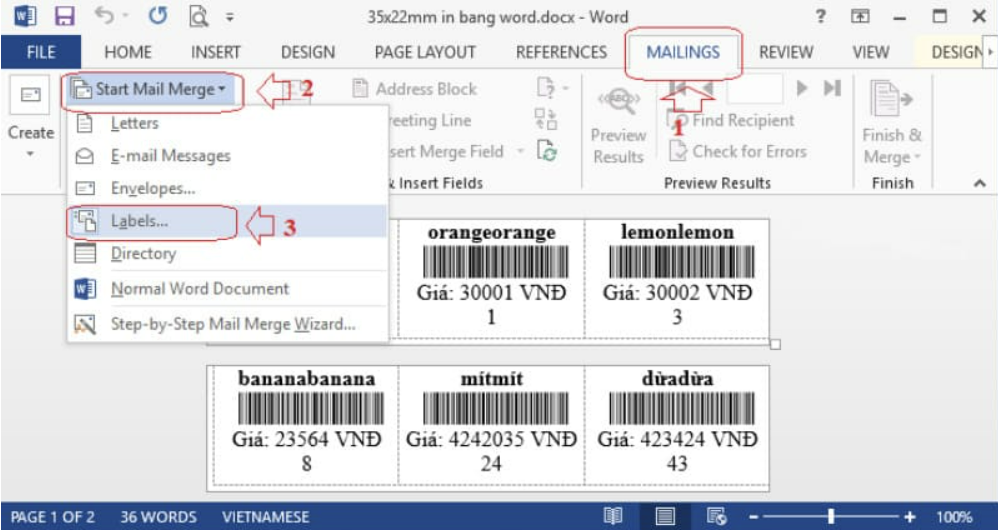
Task: Launch Step-by-Step Mail Merge Wizard
Action: click(x=228, y=324)
